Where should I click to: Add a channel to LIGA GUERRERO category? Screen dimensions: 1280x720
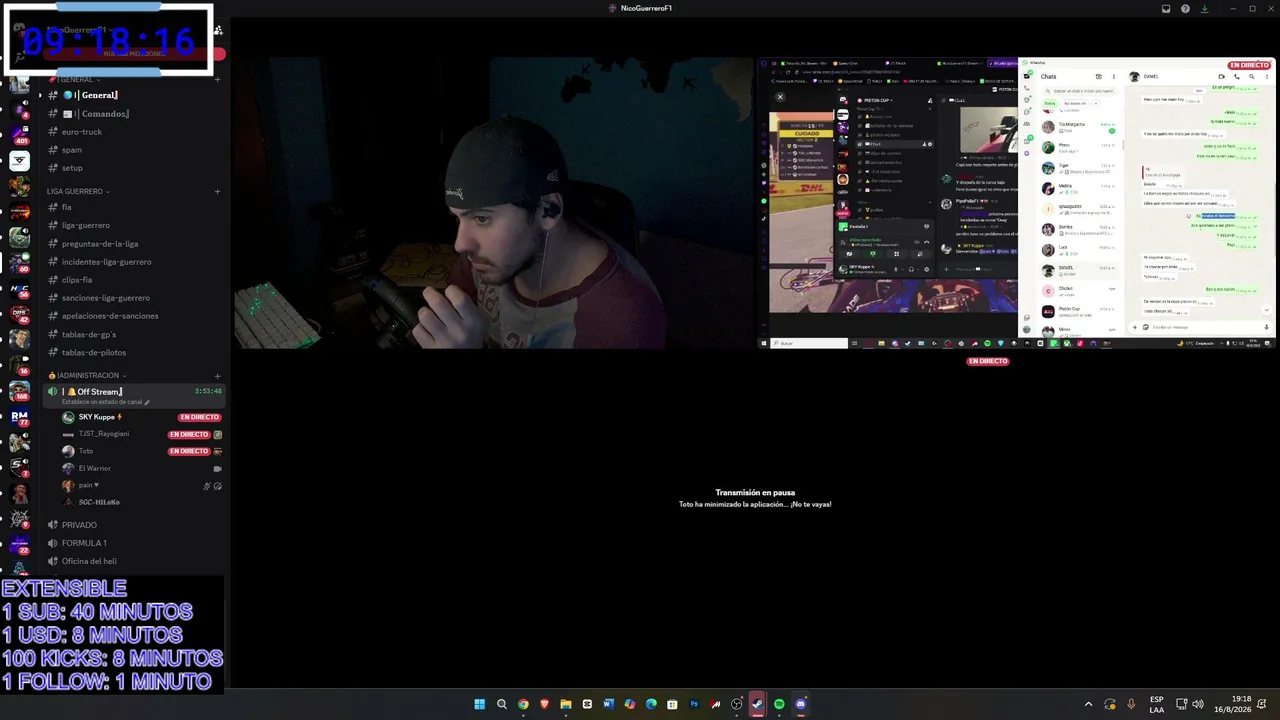[x=217, y=191]
